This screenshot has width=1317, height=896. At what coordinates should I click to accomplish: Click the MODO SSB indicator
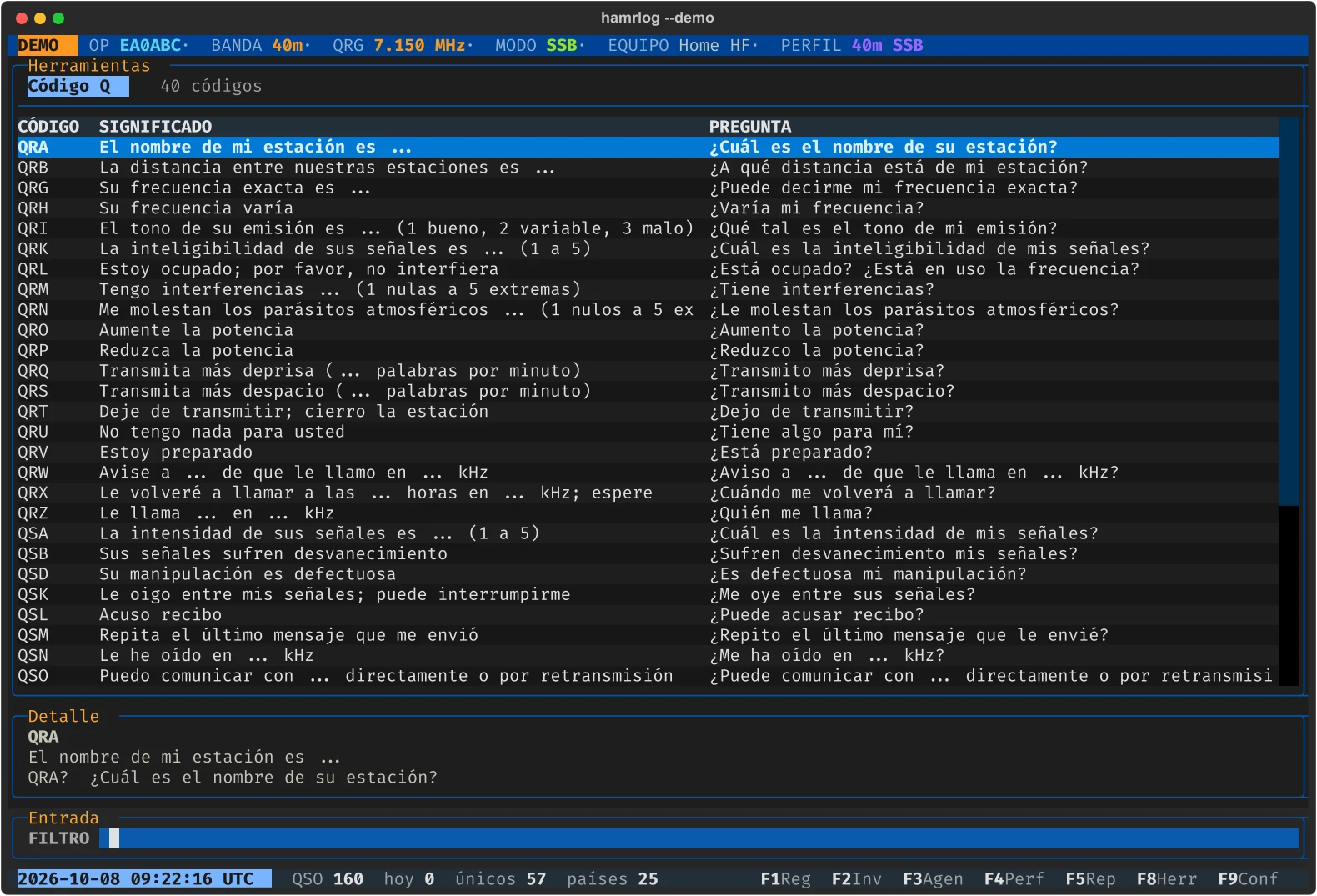pos(536,46)
